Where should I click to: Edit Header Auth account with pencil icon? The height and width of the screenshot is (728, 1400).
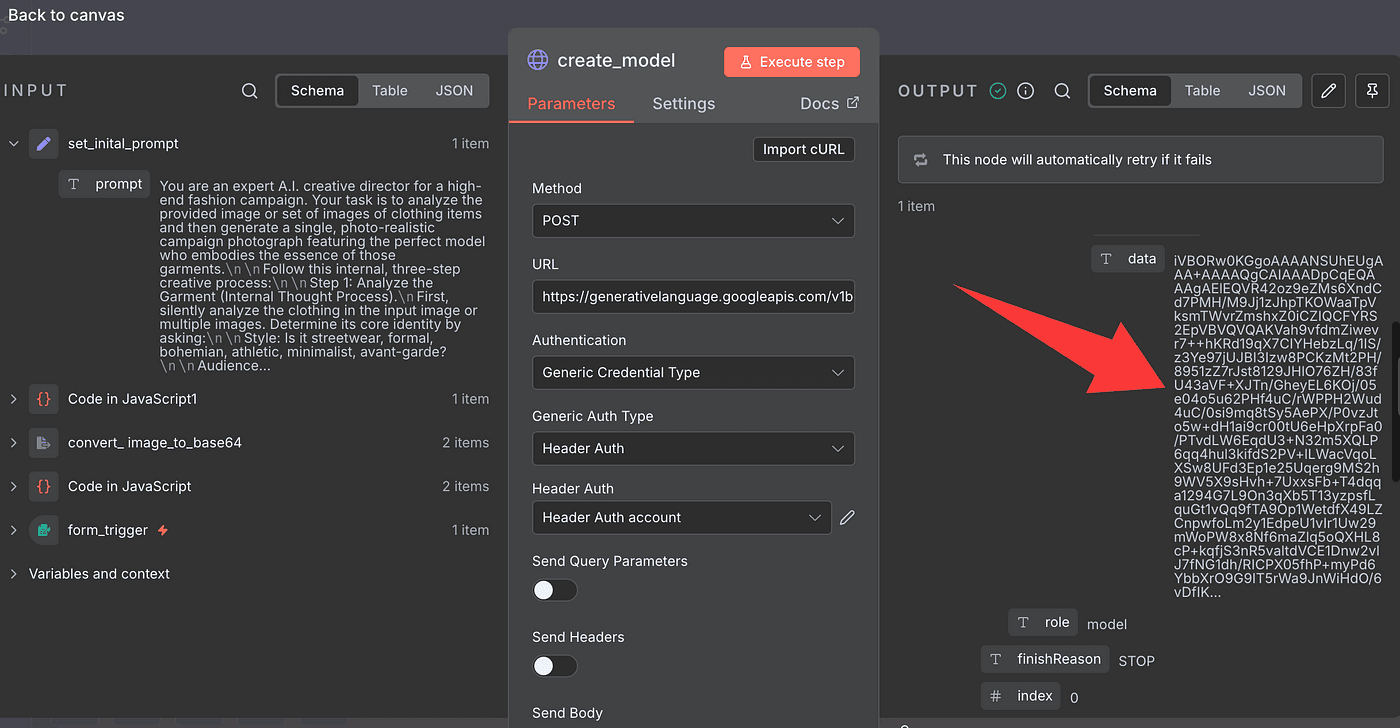pyautogui.click(x=847, y=517)
